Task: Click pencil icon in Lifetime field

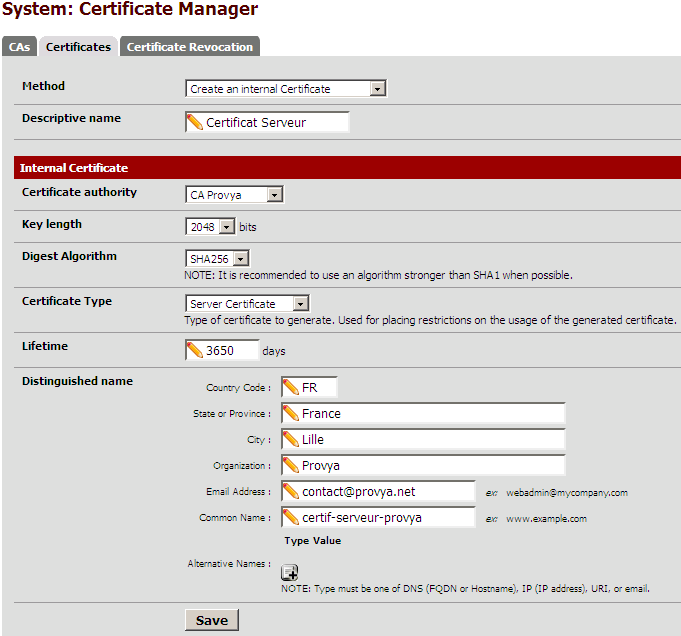Action: [x=195, y=350]
